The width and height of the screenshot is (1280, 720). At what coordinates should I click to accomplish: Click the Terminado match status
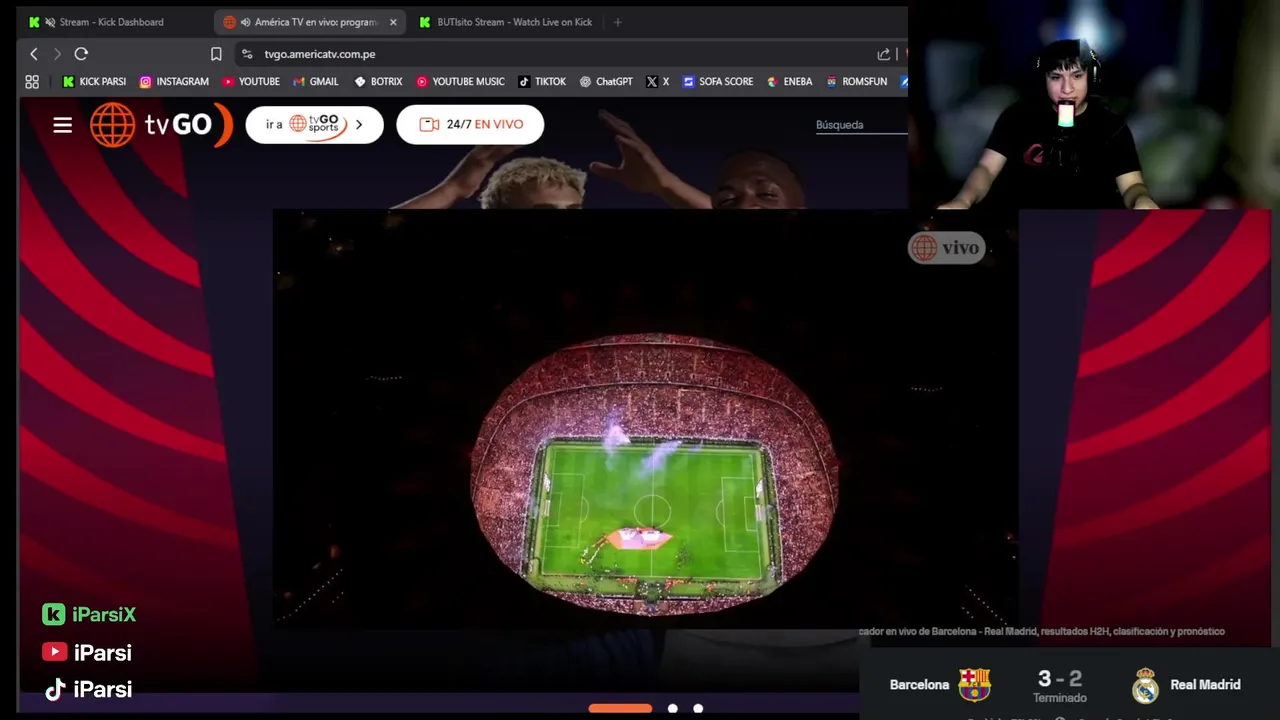[1060, 698]
